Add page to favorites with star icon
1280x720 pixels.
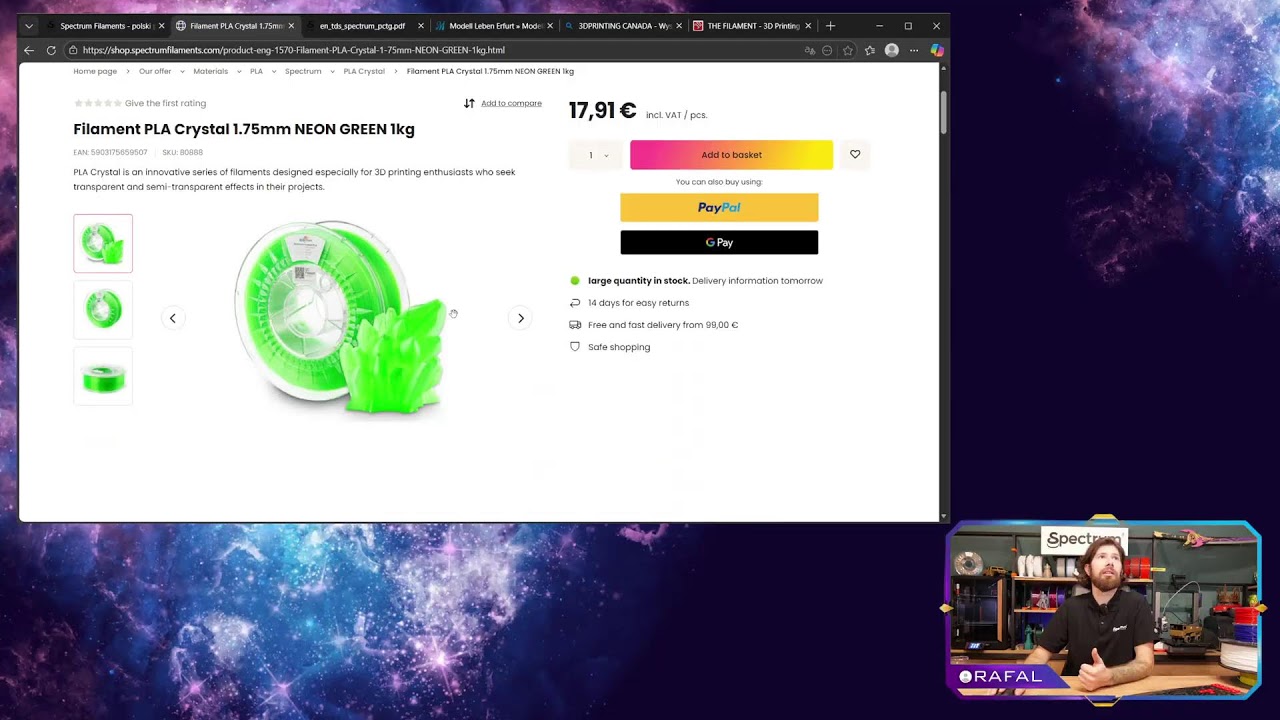coord(848,50)
